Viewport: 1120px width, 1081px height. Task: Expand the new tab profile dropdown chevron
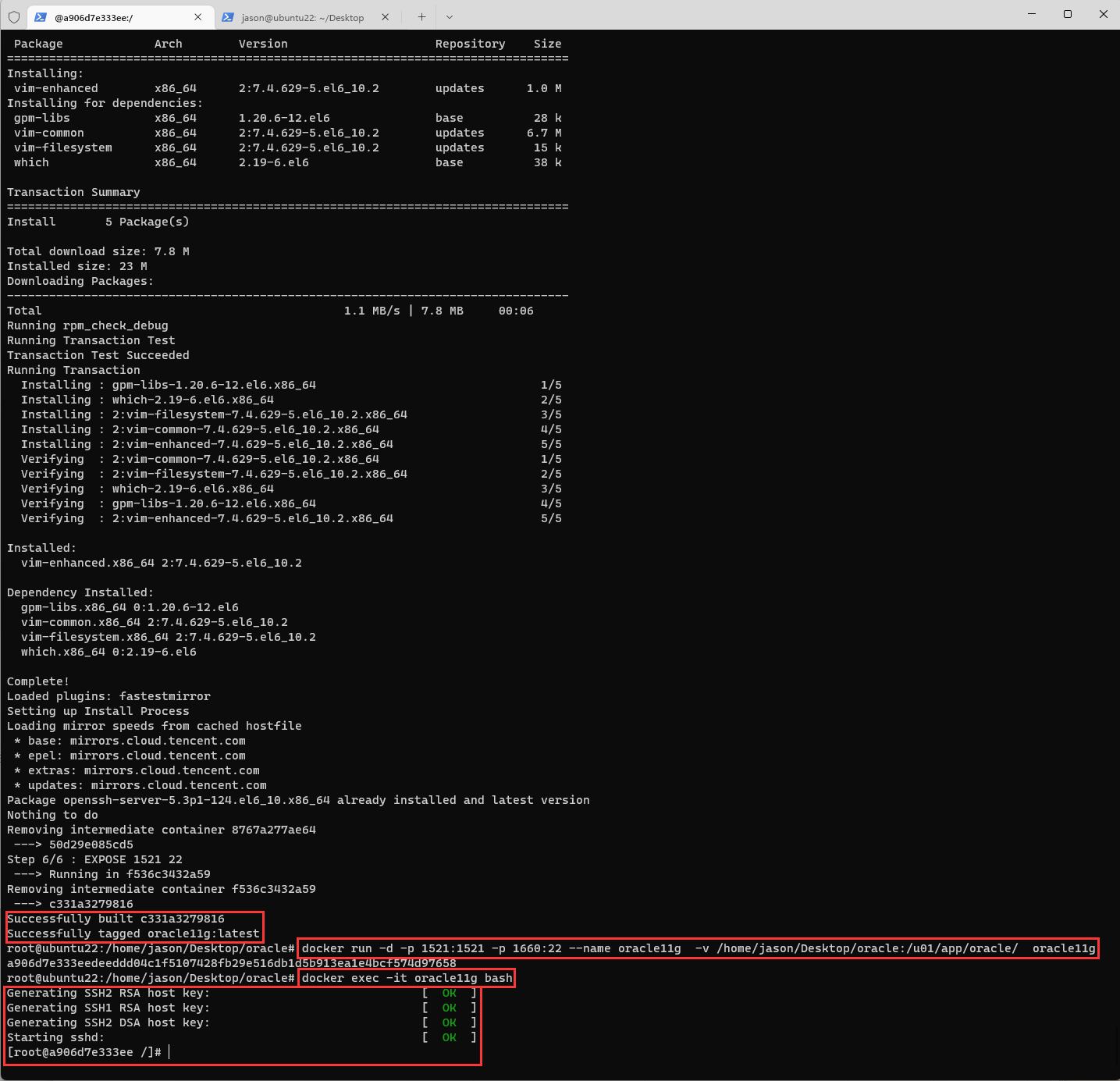[450, 17]
